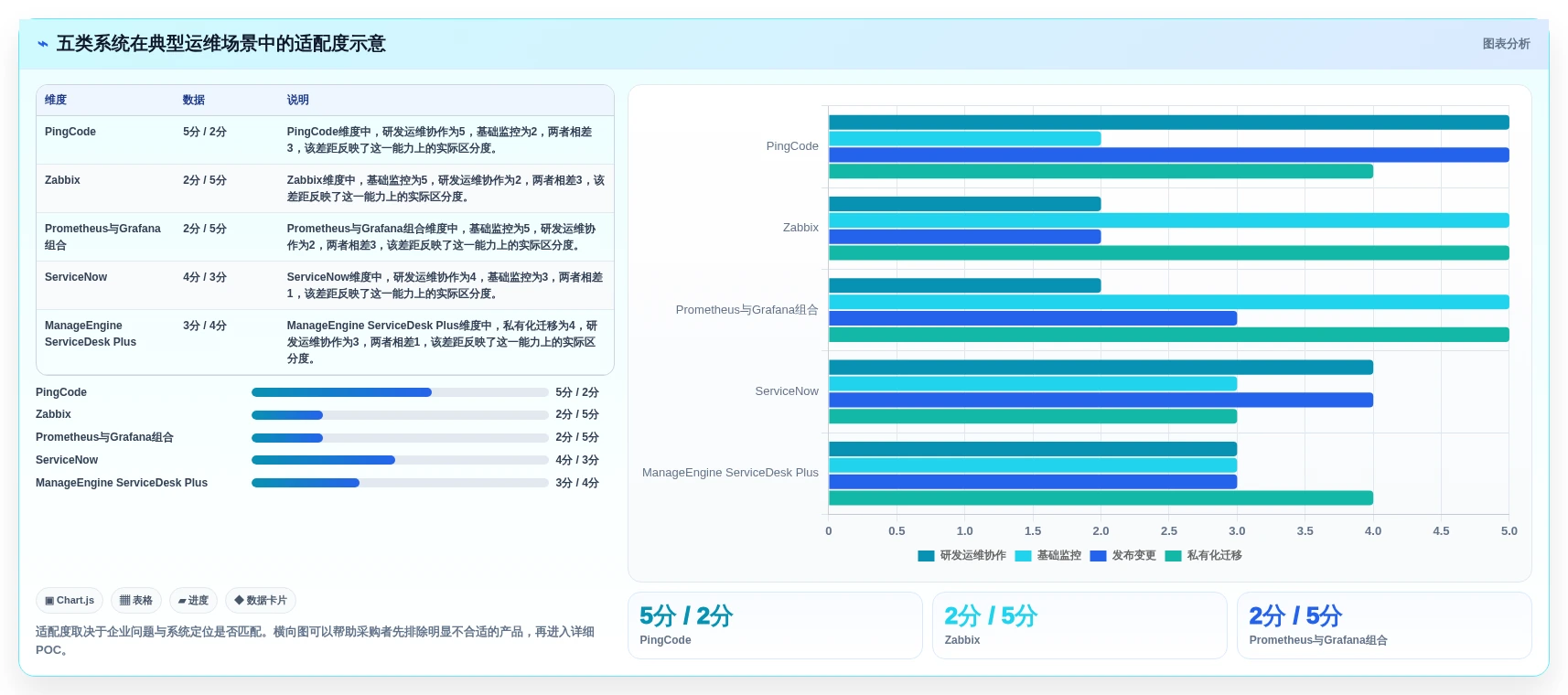Click ManageEngine 私有化迁移 chart bar

[x=1101, y=498]
